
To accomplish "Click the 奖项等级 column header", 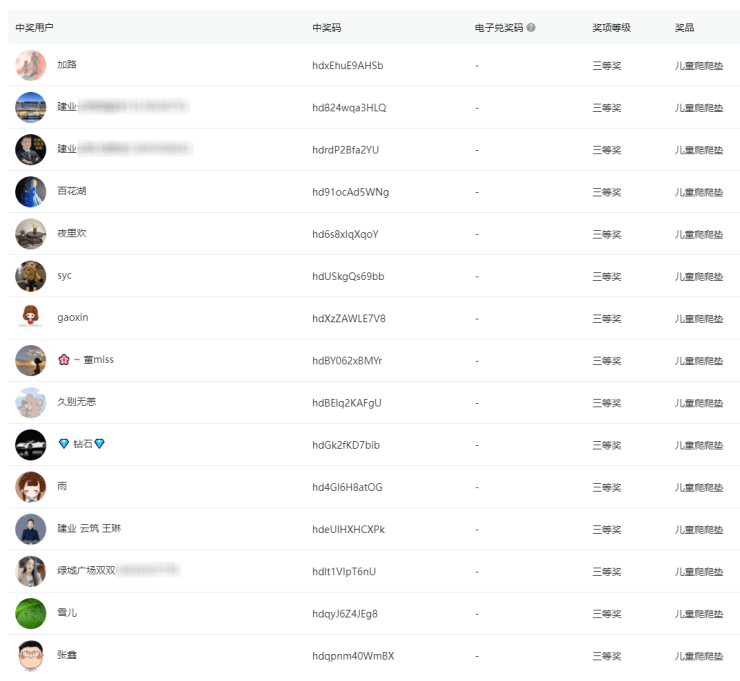I will point(611,27).
